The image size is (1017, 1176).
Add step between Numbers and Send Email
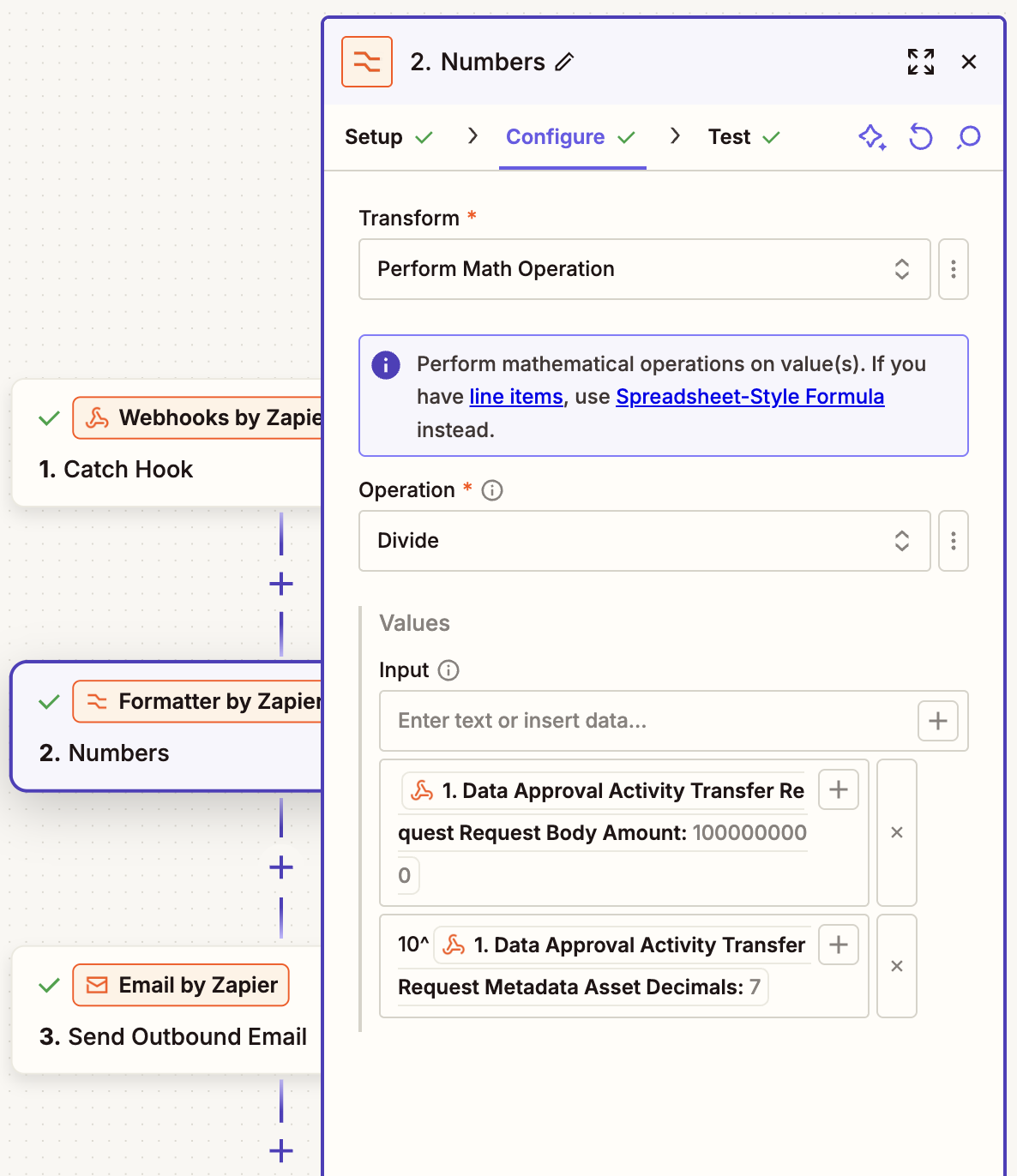tap(281, 867)
